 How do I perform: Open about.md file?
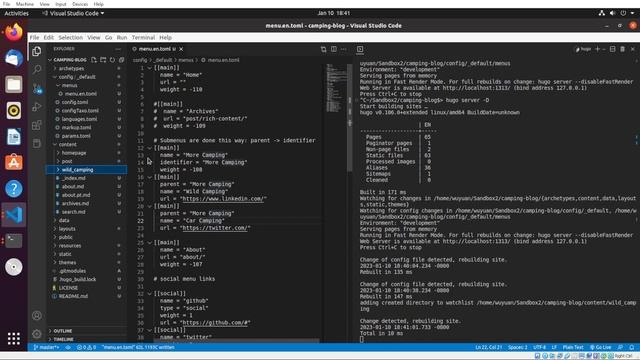pyautogui.click(x=73, y=187)
